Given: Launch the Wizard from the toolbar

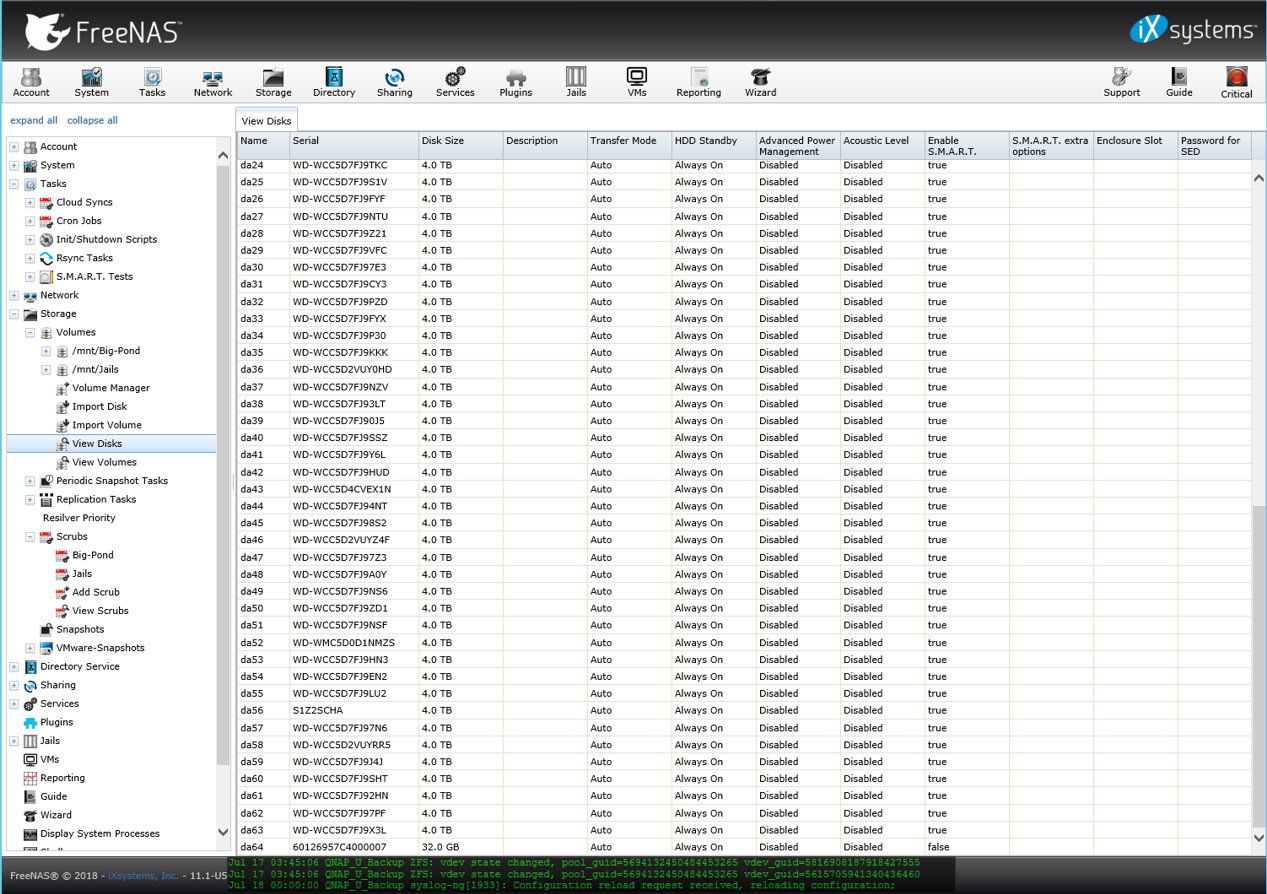Looking at the screenshot, I should (x=760, y=82).
